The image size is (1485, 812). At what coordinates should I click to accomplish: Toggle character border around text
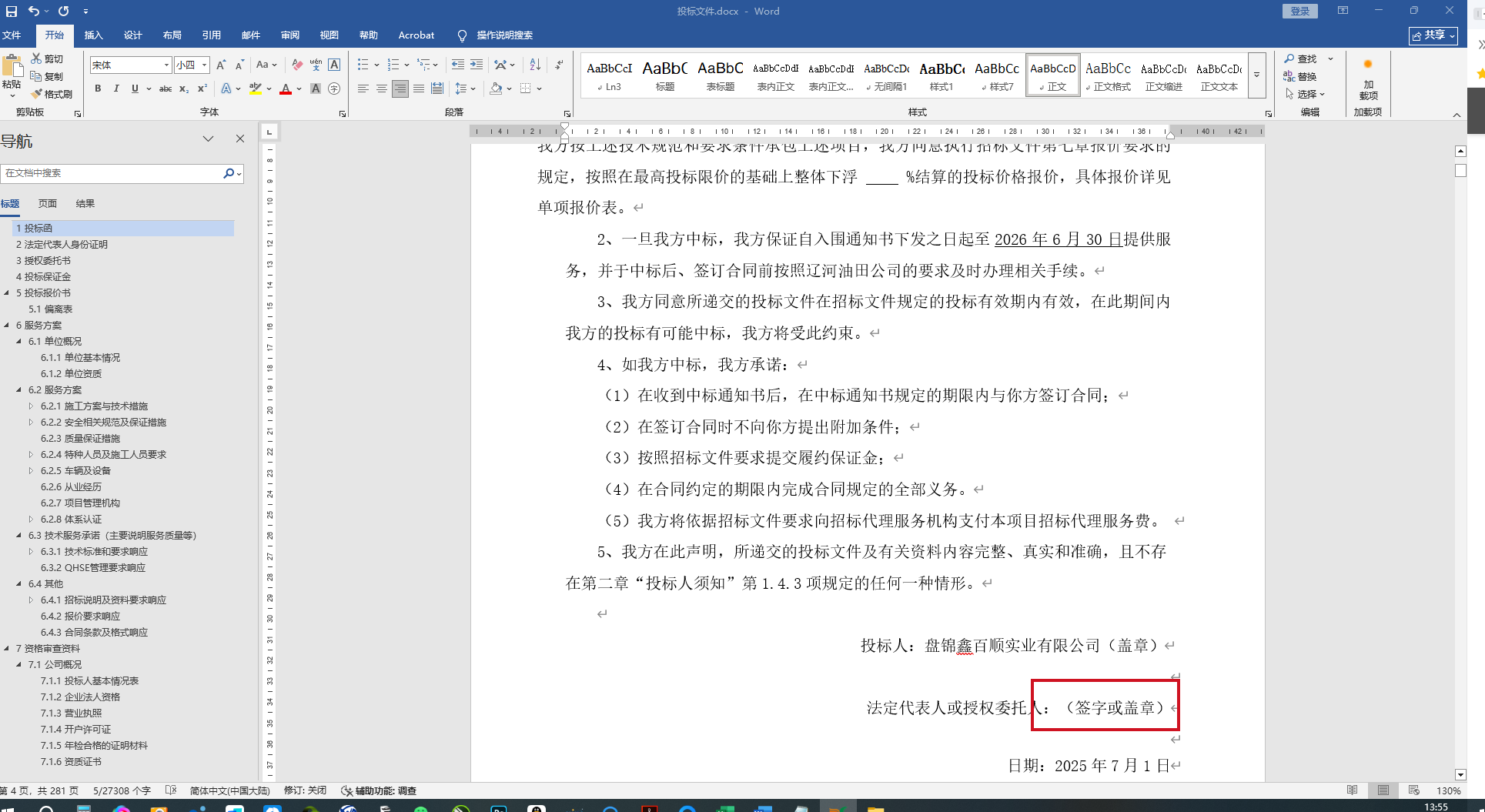coord(334,65)
